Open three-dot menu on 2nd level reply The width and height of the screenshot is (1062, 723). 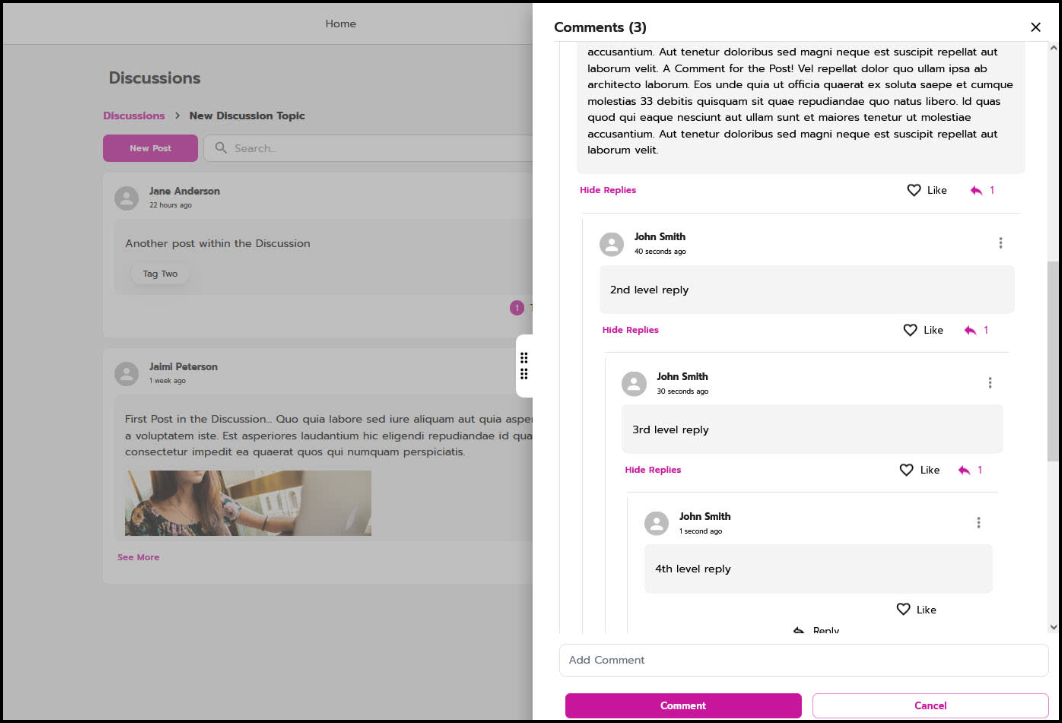(x=1000, y=243)
